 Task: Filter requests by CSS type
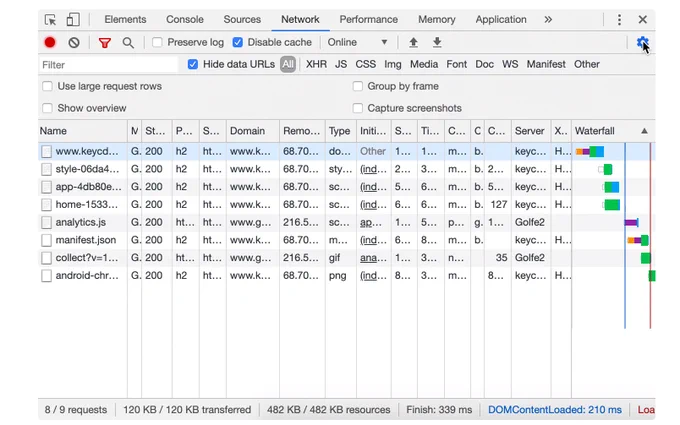click(x=366, y=64)
